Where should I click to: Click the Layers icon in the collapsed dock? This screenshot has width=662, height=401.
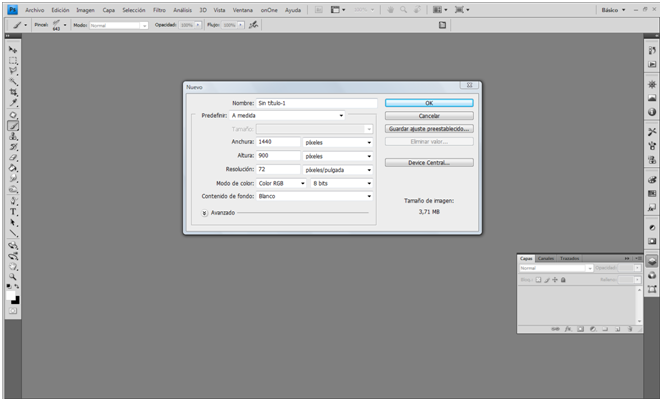(652, 260)
